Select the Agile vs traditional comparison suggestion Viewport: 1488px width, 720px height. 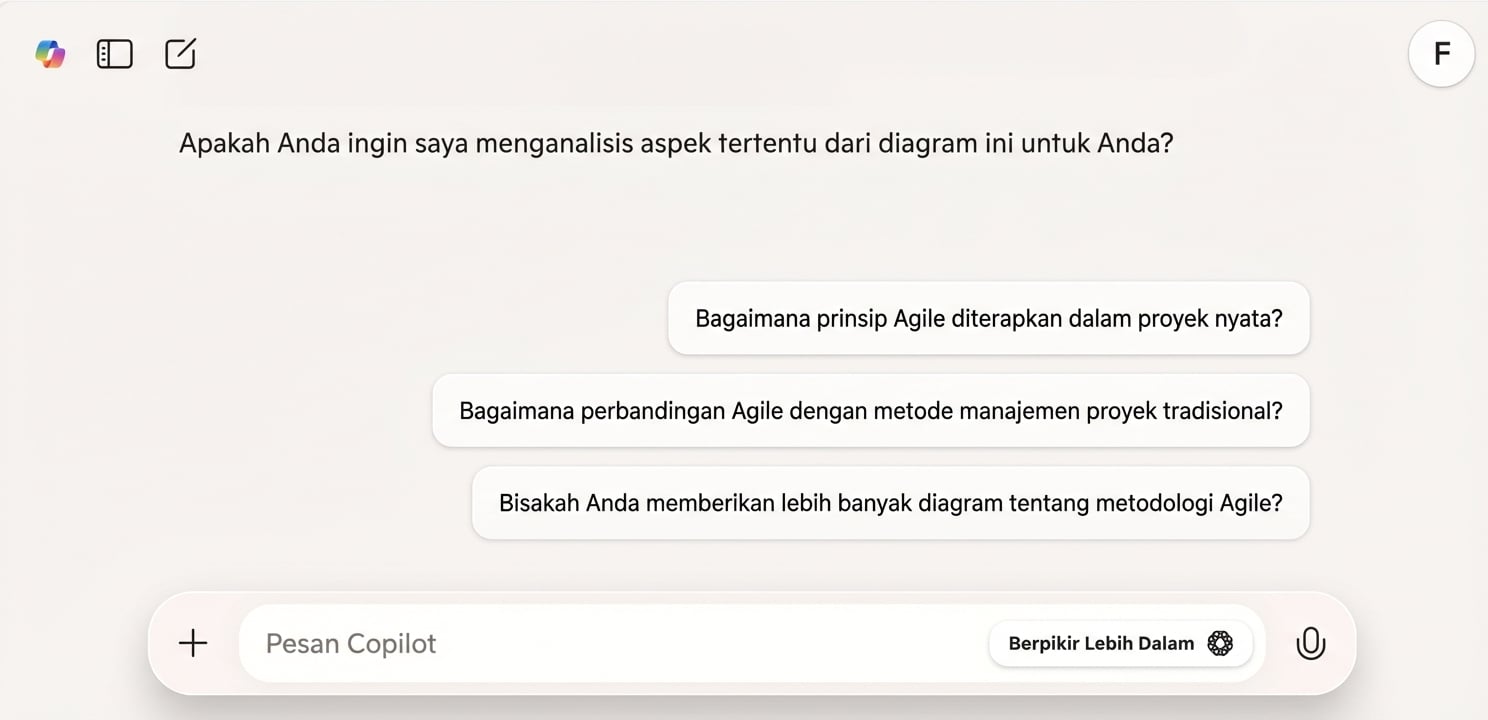coord(870,410)
